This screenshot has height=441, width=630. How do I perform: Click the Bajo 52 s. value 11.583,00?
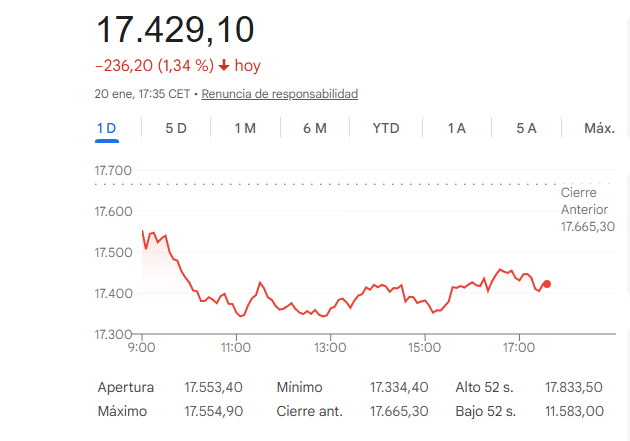tap(574, 411)
